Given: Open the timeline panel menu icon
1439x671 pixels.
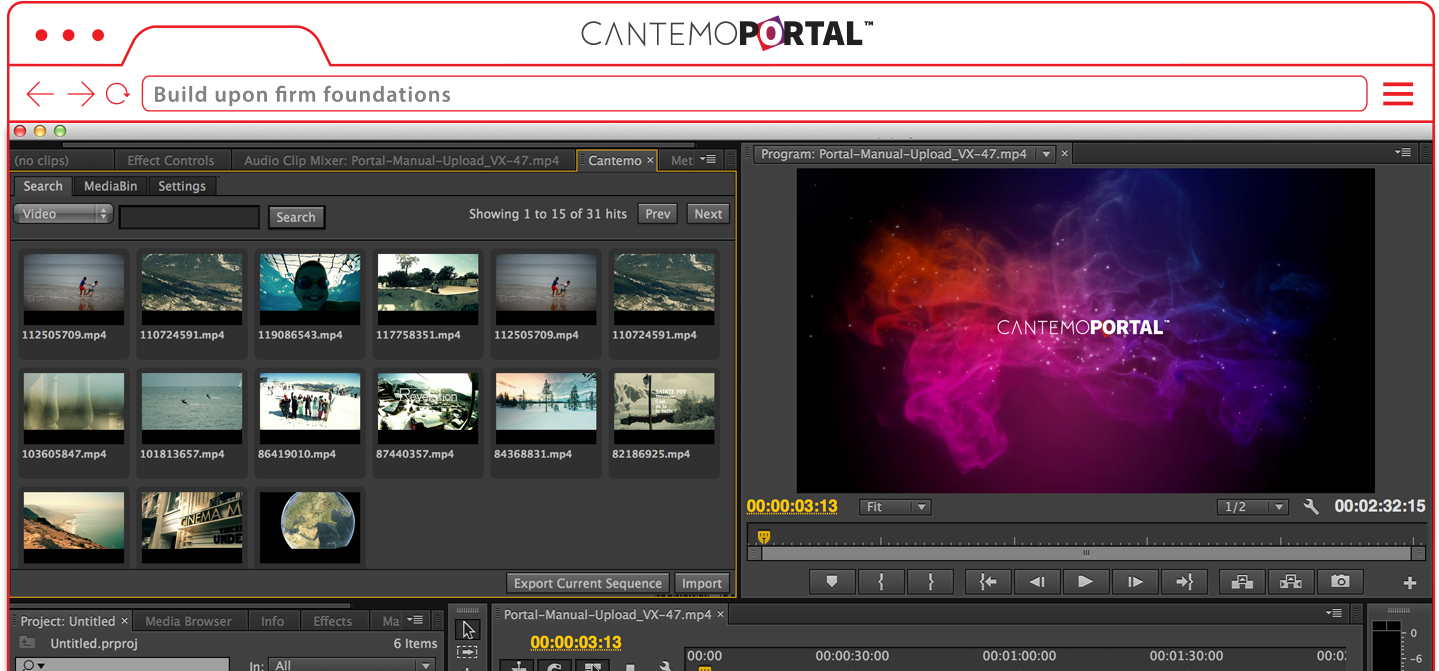Looking at the screenshot, I should (x=1334, y=613).
